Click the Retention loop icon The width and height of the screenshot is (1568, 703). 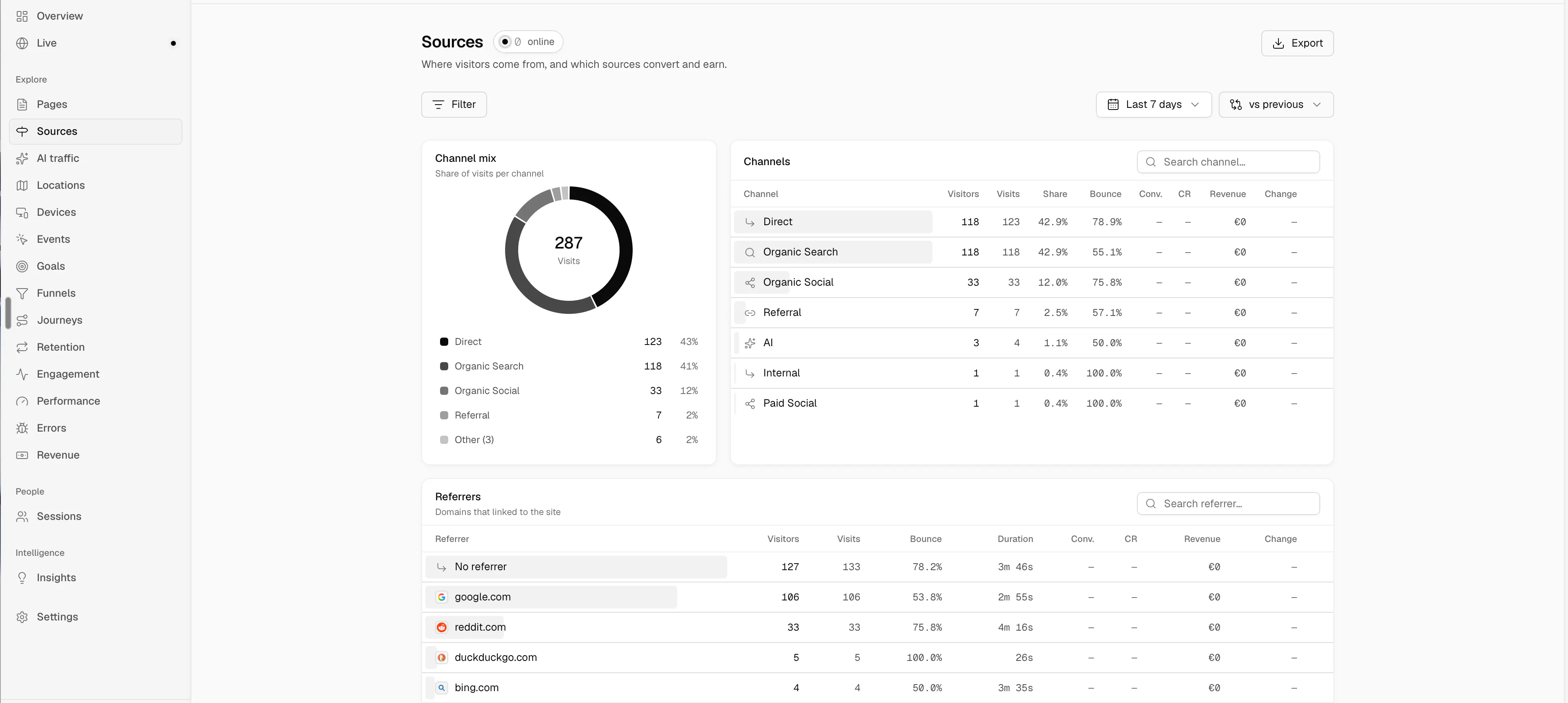click(22, 347)
